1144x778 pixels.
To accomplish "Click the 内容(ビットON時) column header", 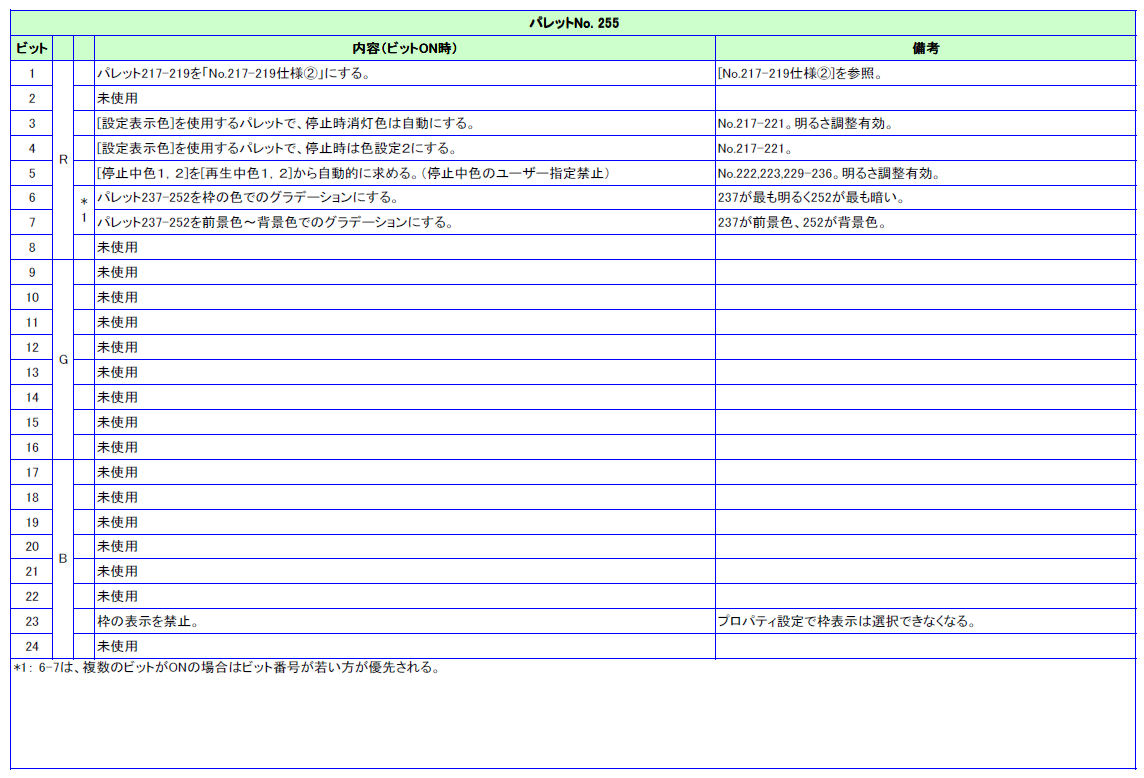I will click(x=404, y=48).
